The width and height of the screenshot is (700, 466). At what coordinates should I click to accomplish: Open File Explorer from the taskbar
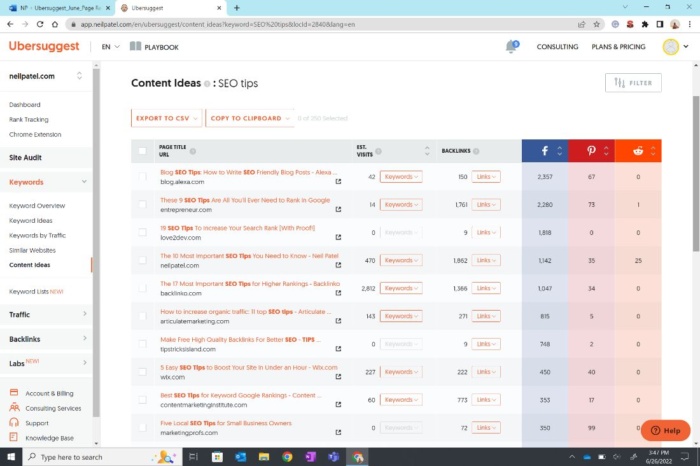(264, 457)
